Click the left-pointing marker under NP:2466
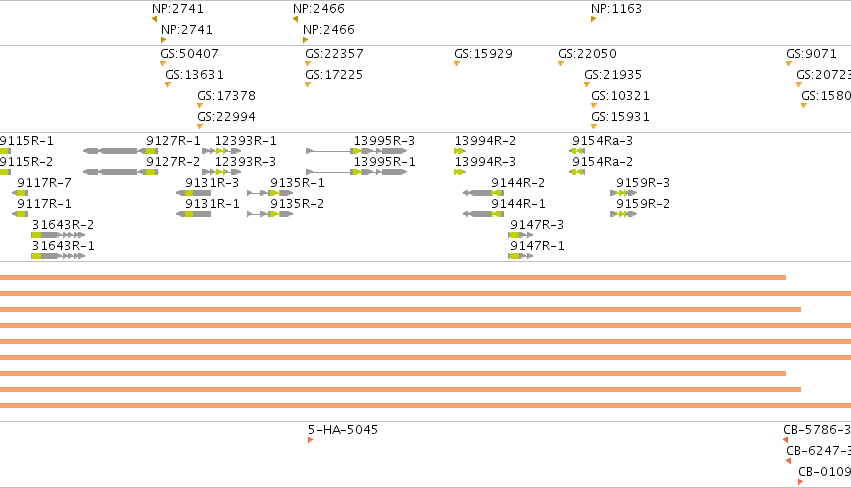 point(295,19)
